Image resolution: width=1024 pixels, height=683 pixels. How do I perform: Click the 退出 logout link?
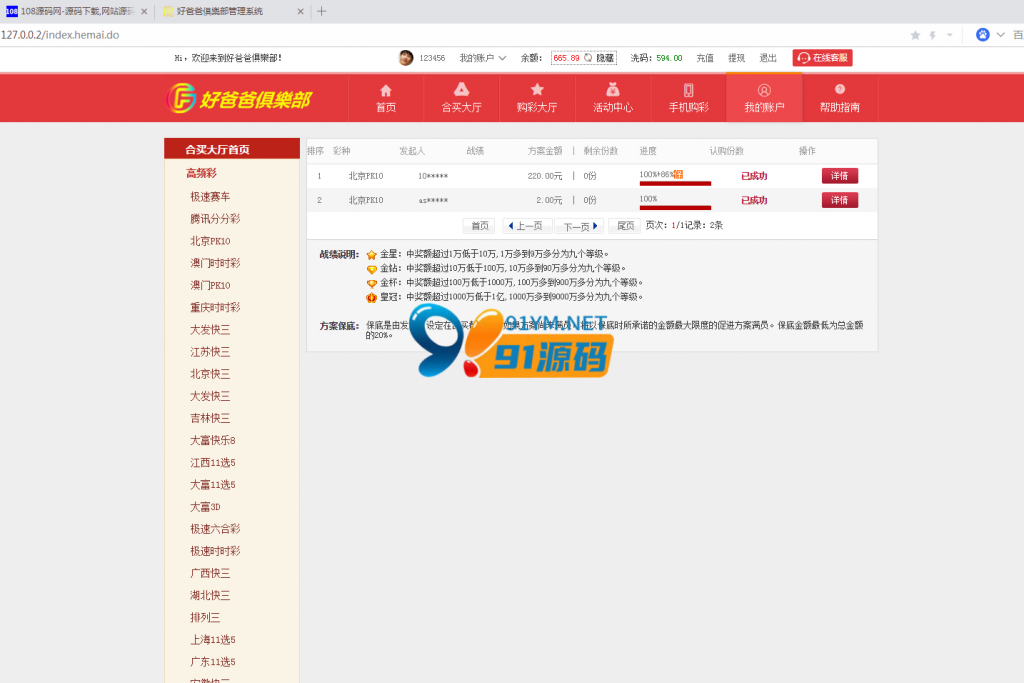(x=768, y=58)
